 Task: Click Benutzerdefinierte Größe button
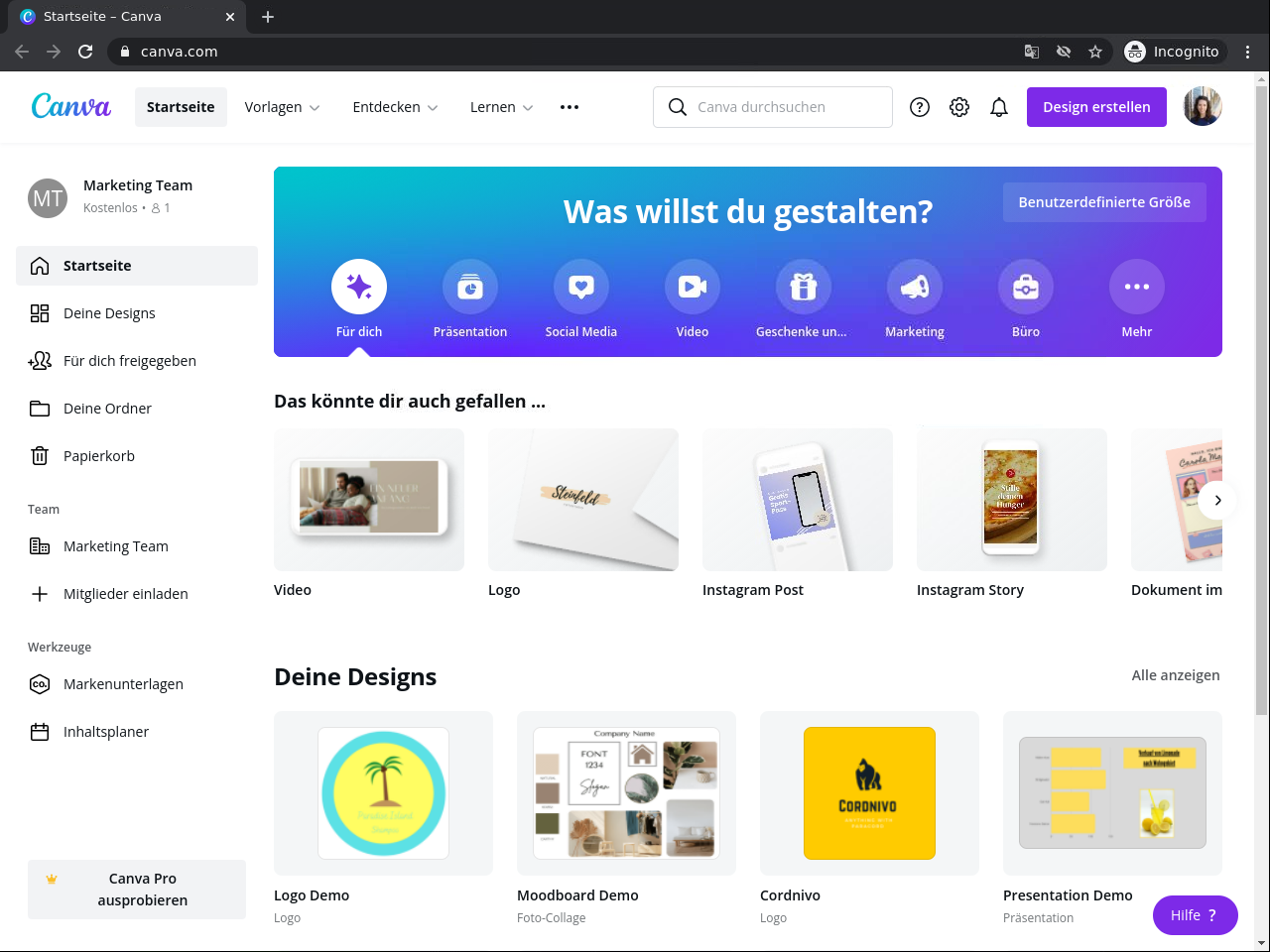(1104, 202)
